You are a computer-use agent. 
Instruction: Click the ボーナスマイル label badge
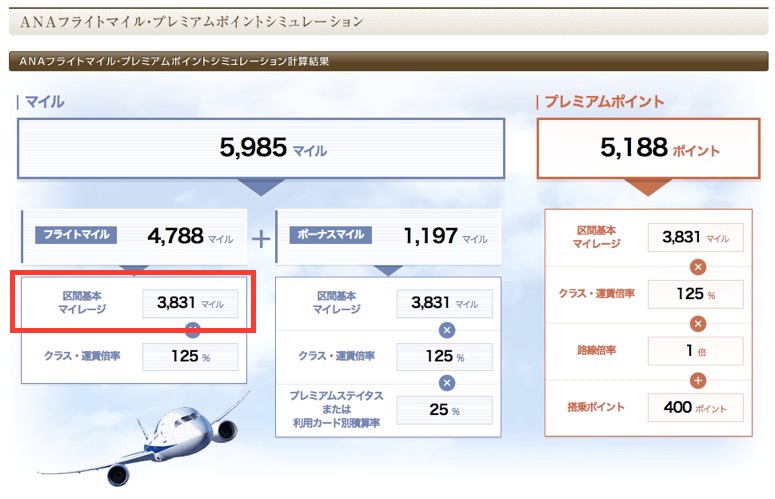click(330, 236)
